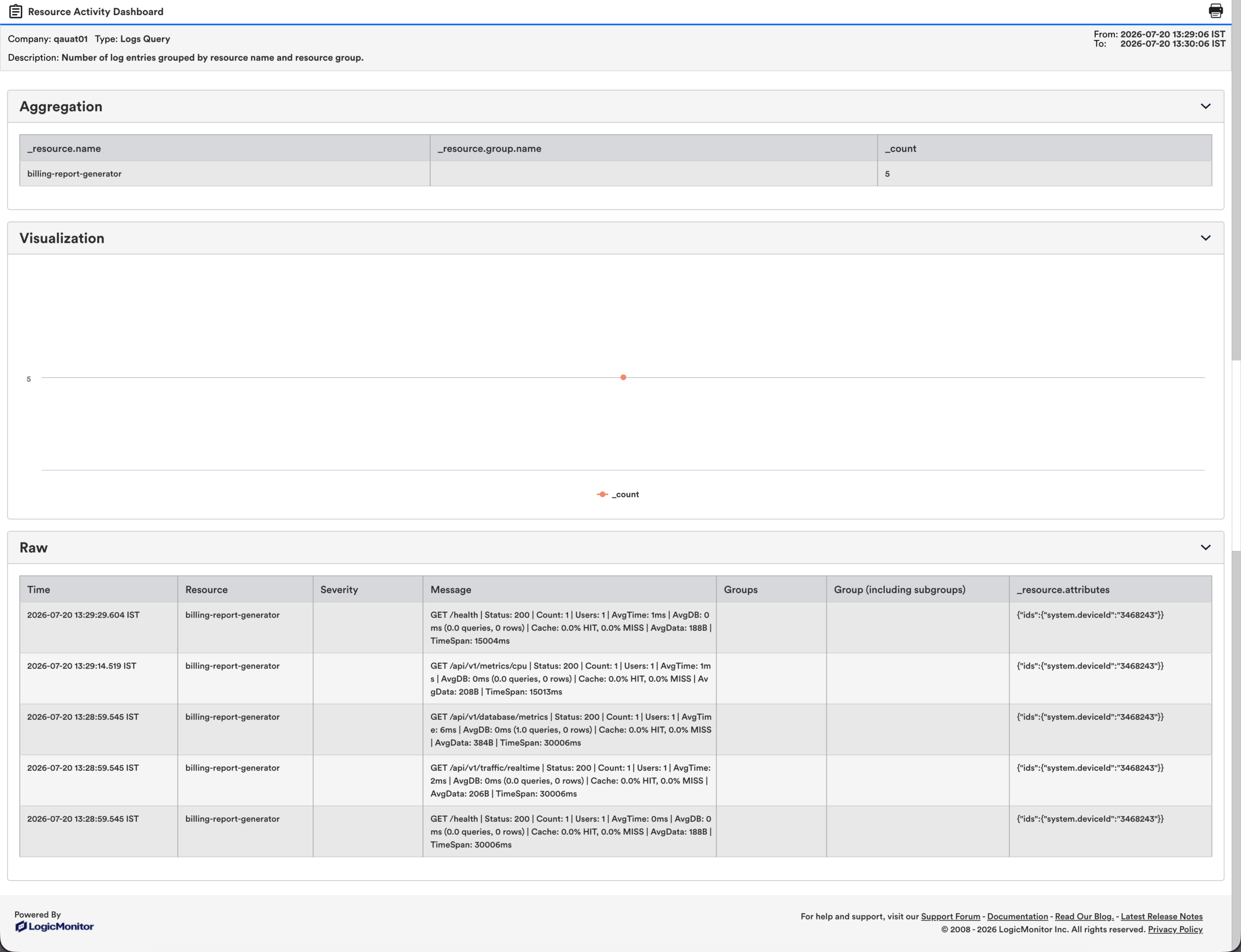Viewport: 1241px width, 952px height.
Task: Open the LogicMonitor logo in footer
Action: pyautogui.click(x=54, y=926)
